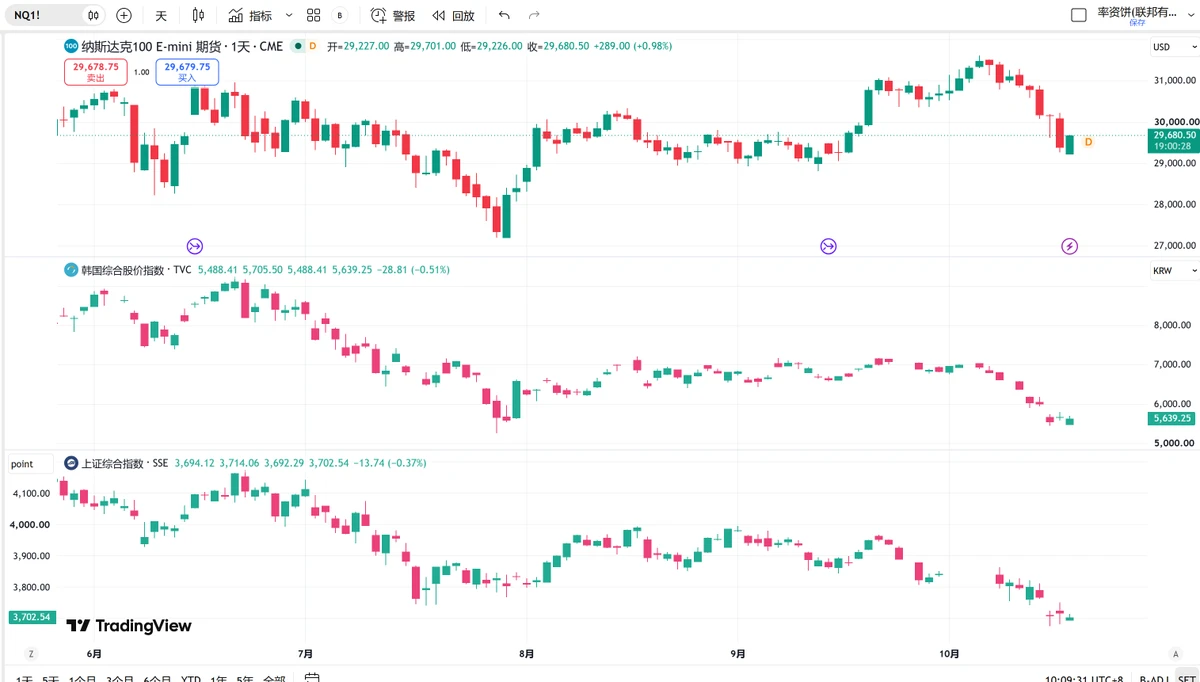Change chart type with the candlestick icon
The height and width of the screenshot is (682, 1200).
[198, 15]
